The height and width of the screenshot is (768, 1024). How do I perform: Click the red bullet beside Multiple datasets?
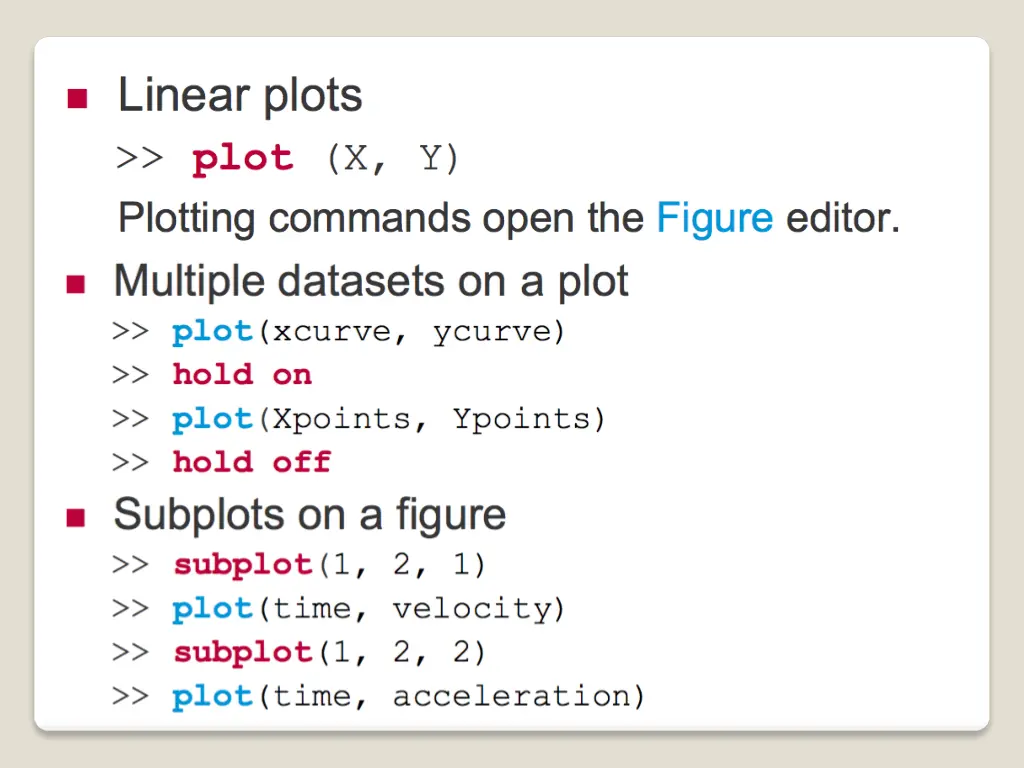tap(76, 284)
